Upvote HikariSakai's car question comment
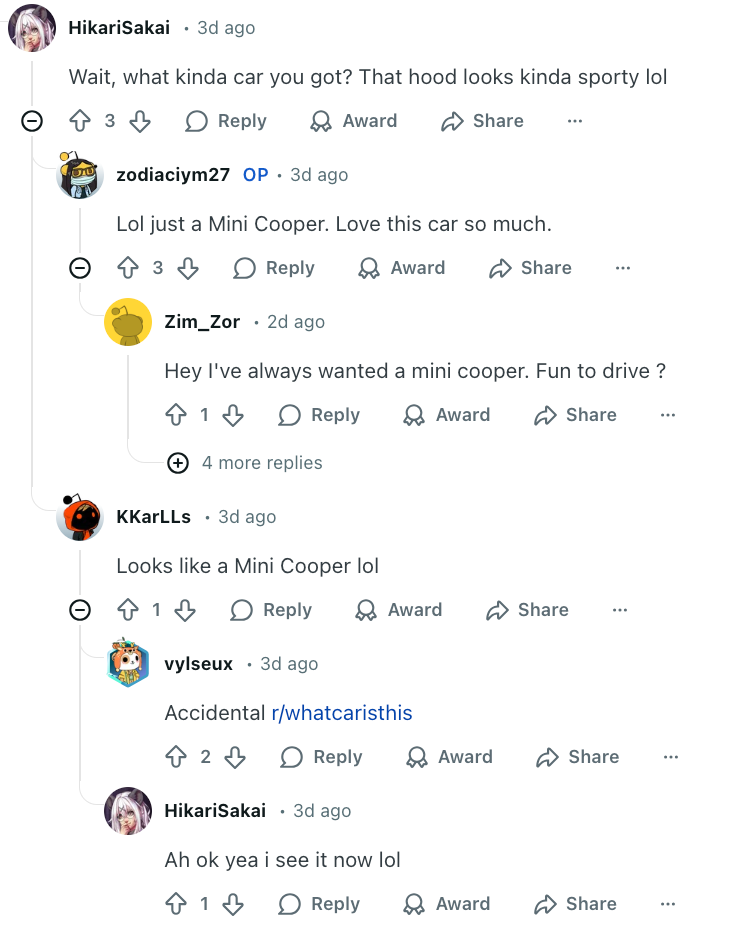 point(80,121)
